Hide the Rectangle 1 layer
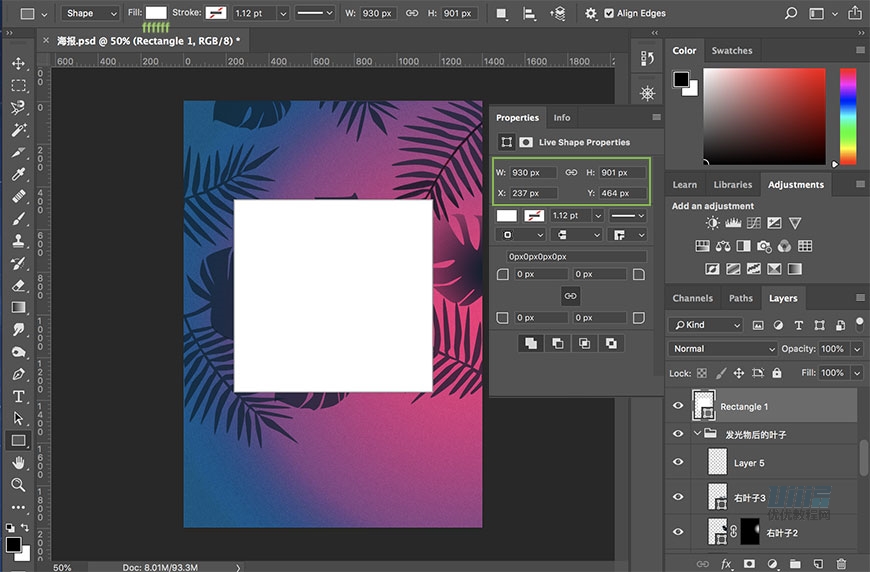870x572 pixels. tap(678, 406)
